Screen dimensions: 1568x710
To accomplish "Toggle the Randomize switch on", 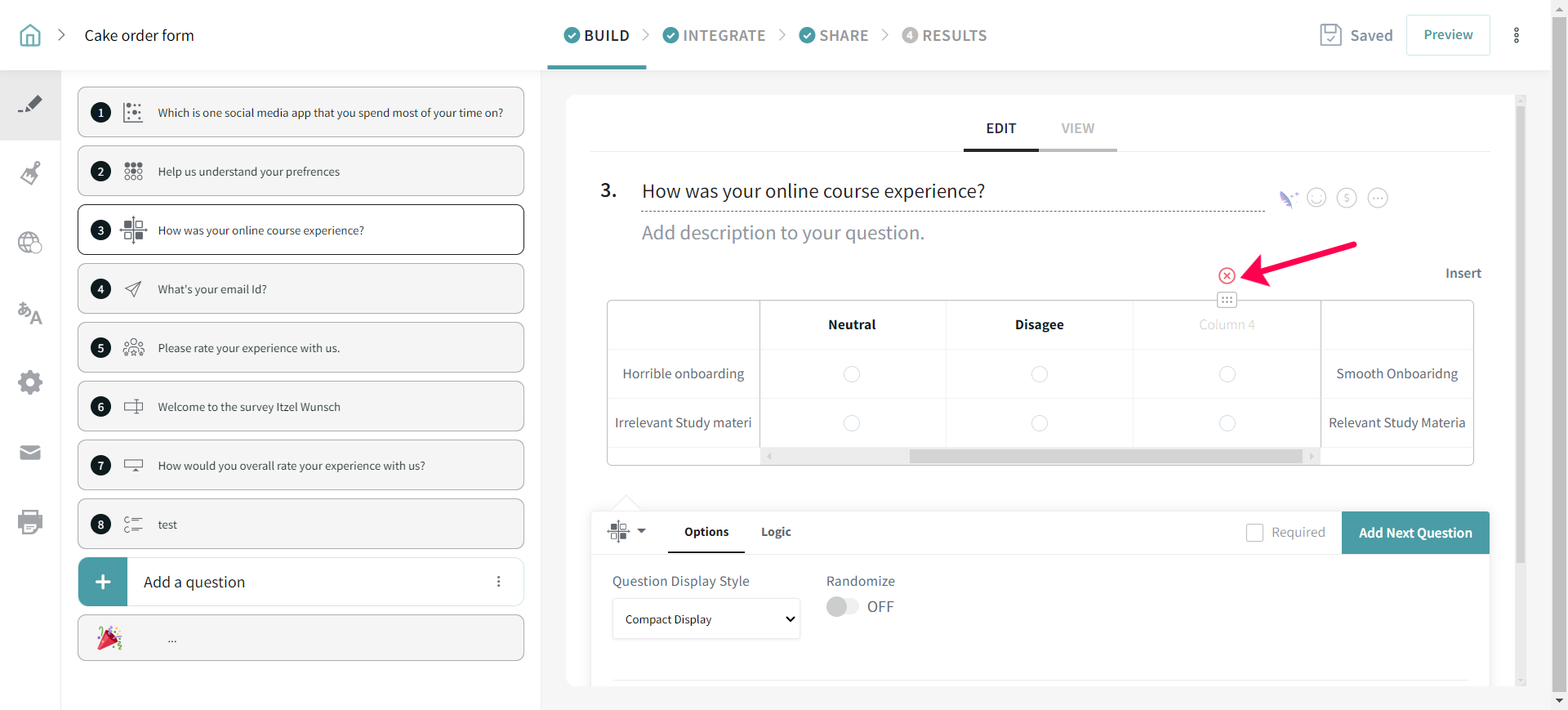I will point(842,607).
